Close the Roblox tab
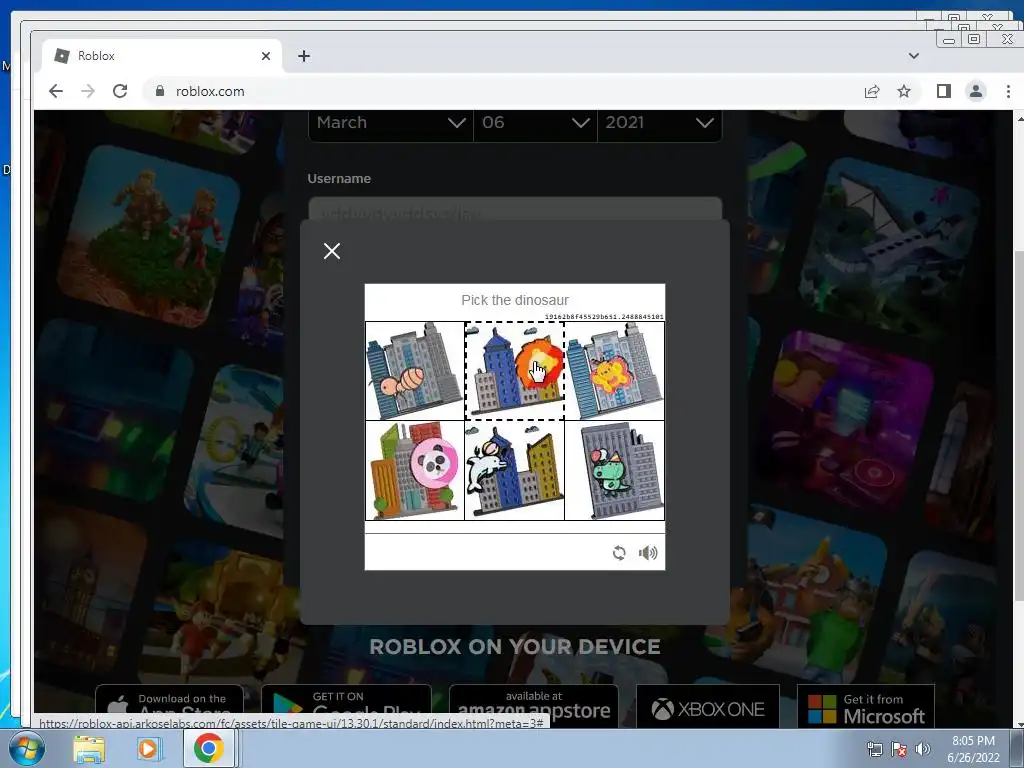Viewport: 1024px width, 768px height. coord(266,56)
